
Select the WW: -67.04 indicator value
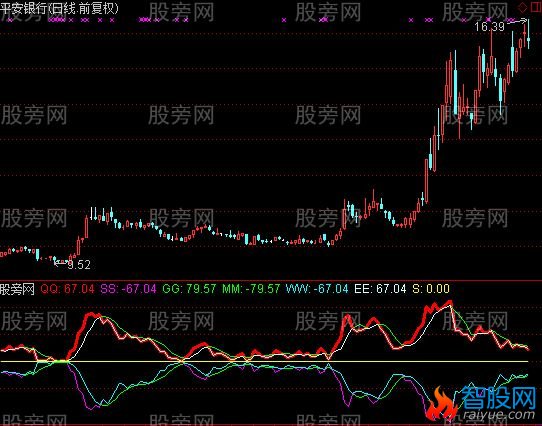pos(317,289)
